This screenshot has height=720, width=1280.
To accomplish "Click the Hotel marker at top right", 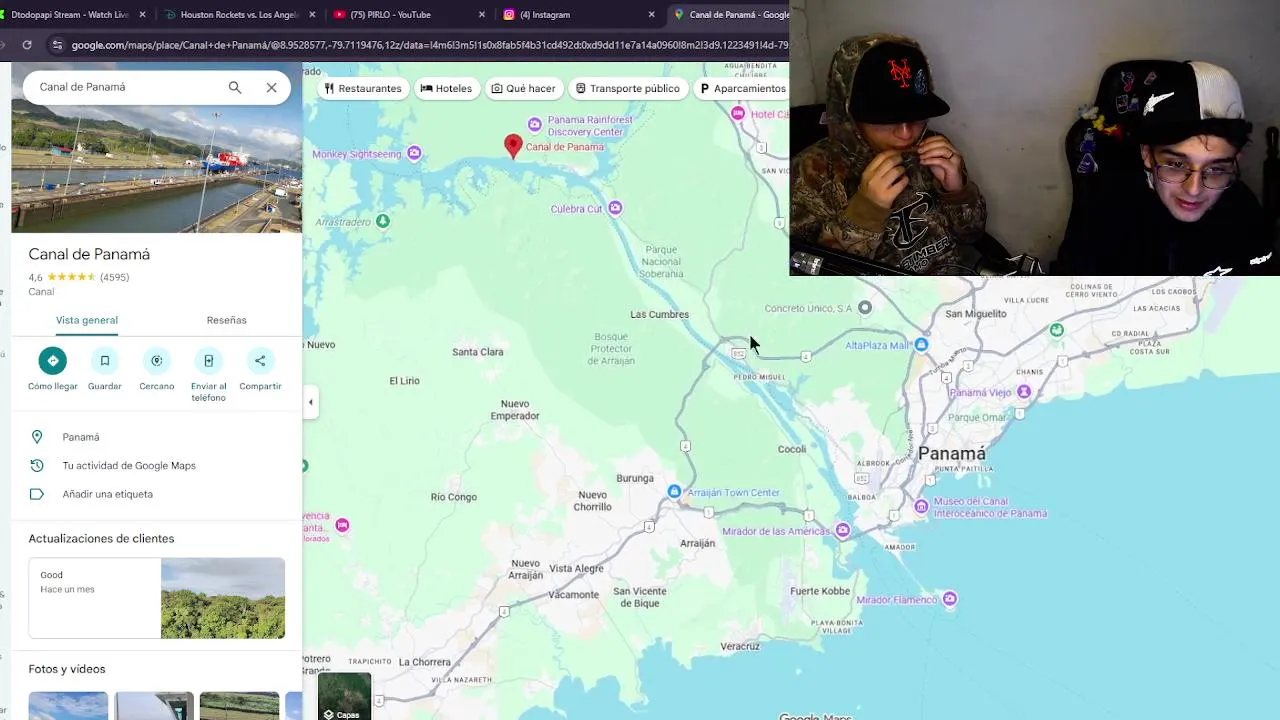I will 738,114.
